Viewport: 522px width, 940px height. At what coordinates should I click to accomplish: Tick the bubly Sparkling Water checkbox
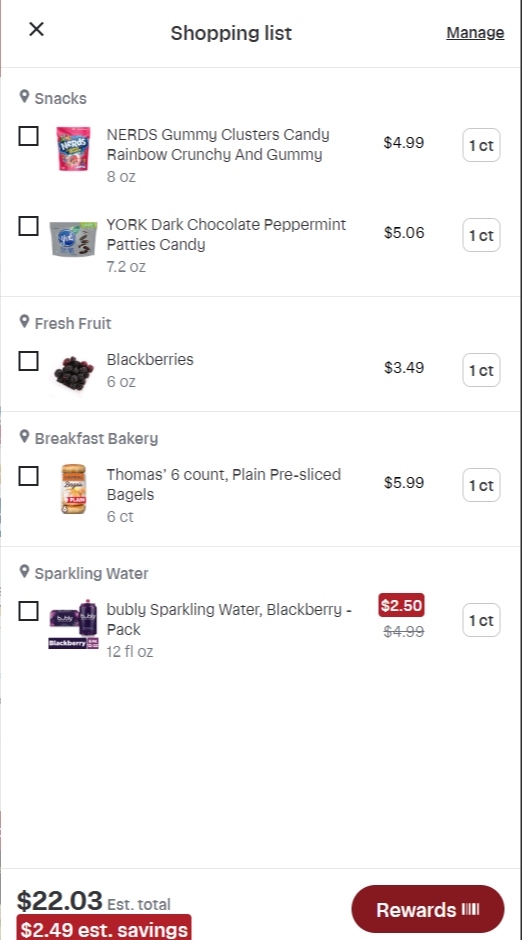click(x=29, y=611)
